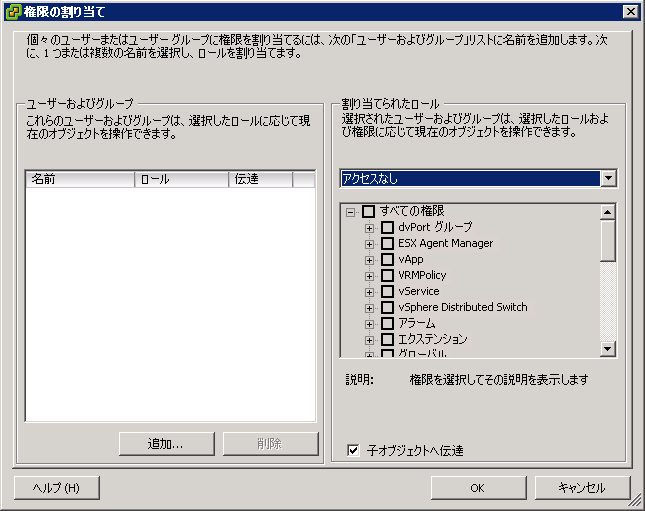Image resolution: width=645 pixels, height=511 pixels.
Task: Open the アクセスなし role dropdown
Action: click(607, 178)
